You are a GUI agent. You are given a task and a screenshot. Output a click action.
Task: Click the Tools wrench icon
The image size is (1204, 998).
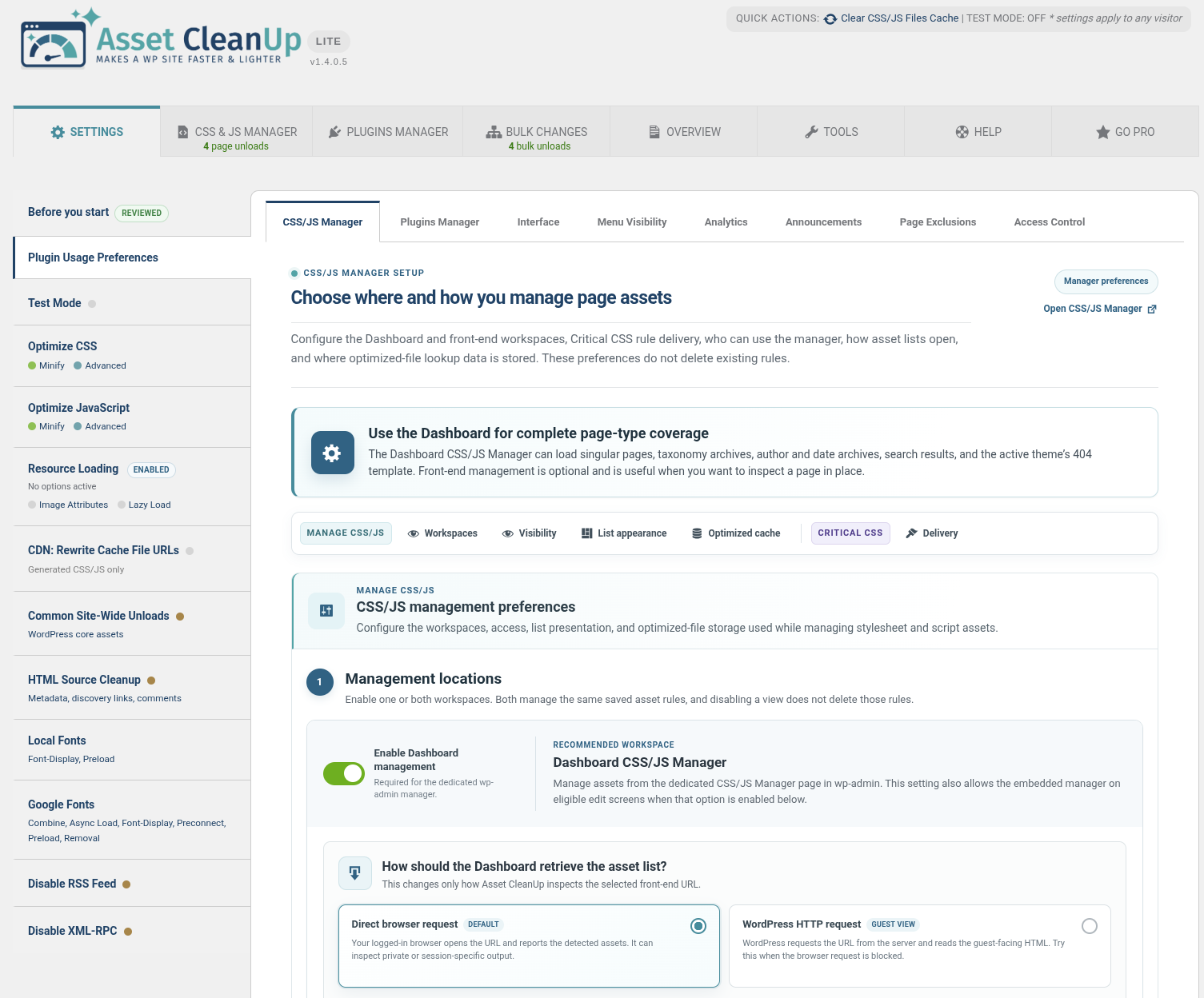click(x=811, y=132)
